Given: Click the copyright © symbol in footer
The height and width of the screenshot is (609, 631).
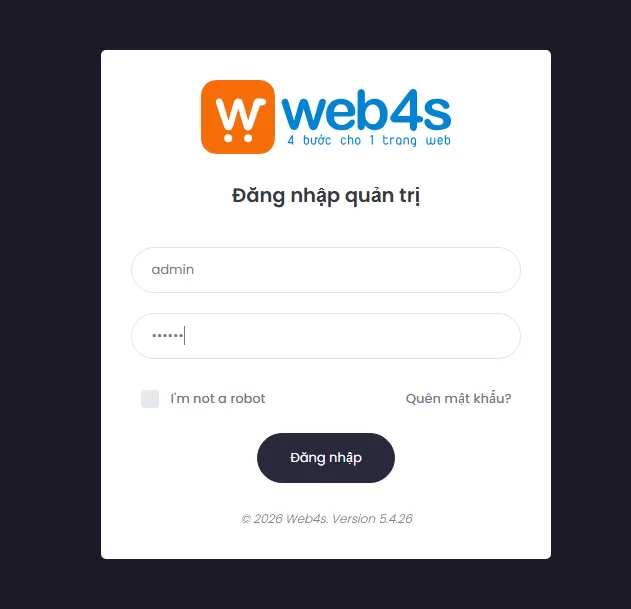Looking at the screenshot, I should pyautogui.click(x=246, y=519).
